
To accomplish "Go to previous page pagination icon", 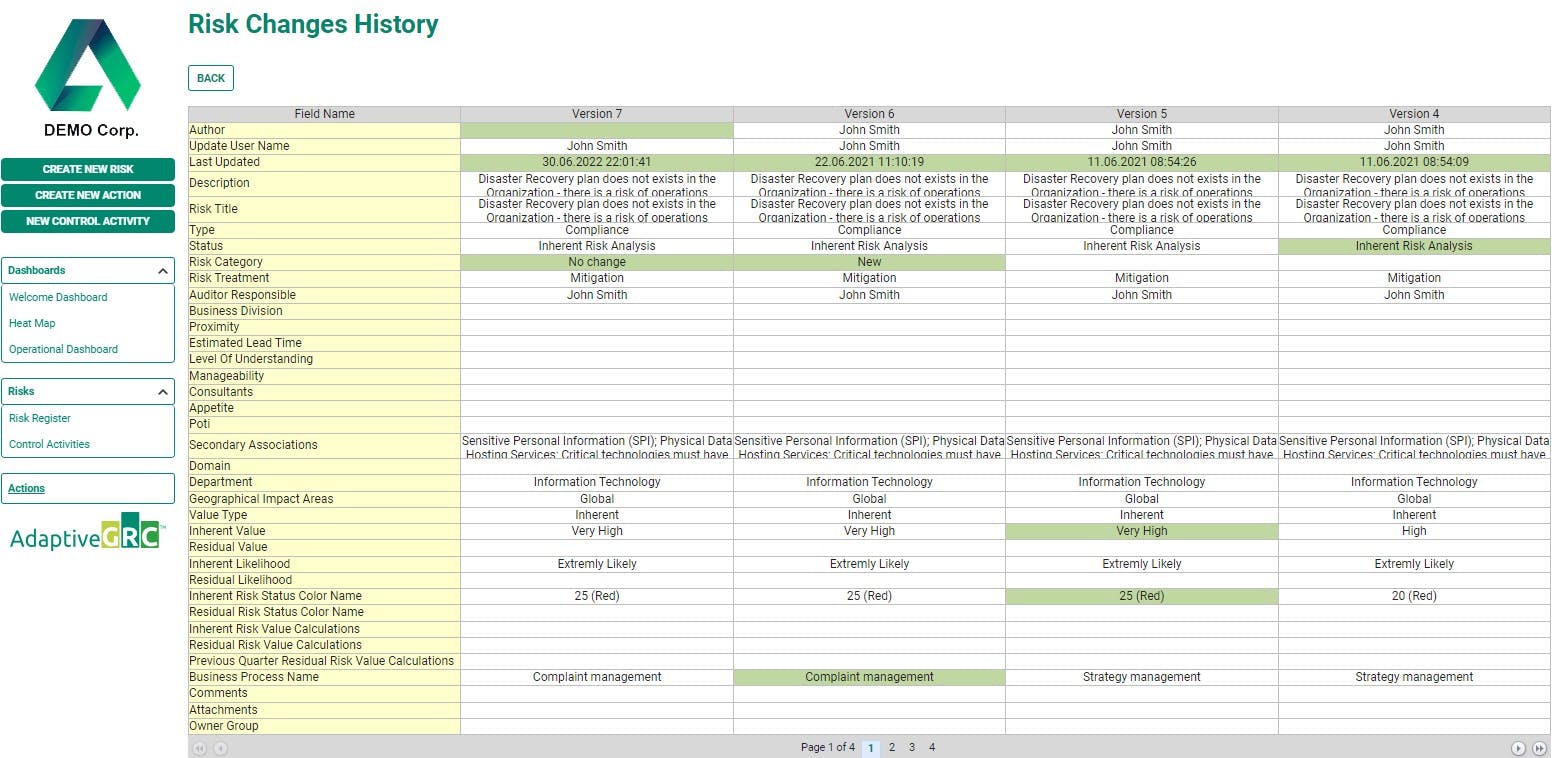I will pos(220,748).
